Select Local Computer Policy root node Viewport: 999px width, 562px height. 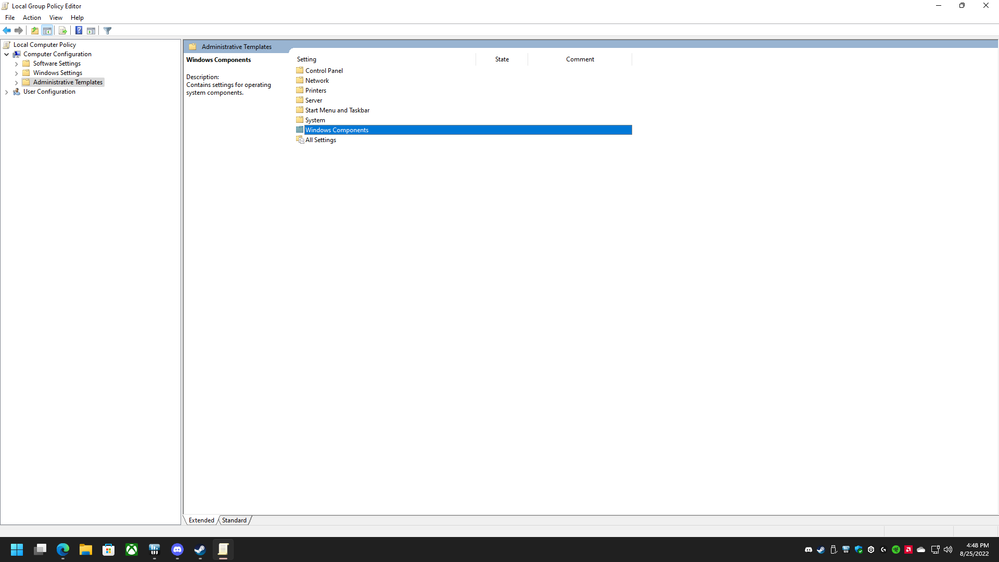pos(45,45)
